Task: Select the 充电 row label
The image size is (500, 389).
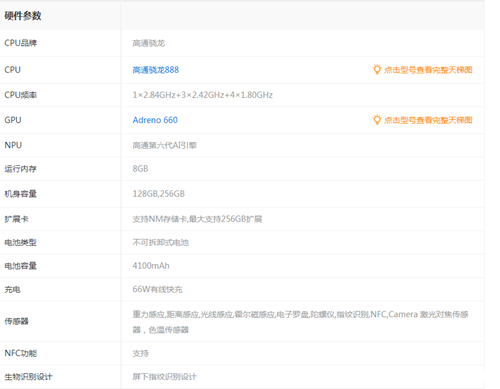Action: [12, 289]
